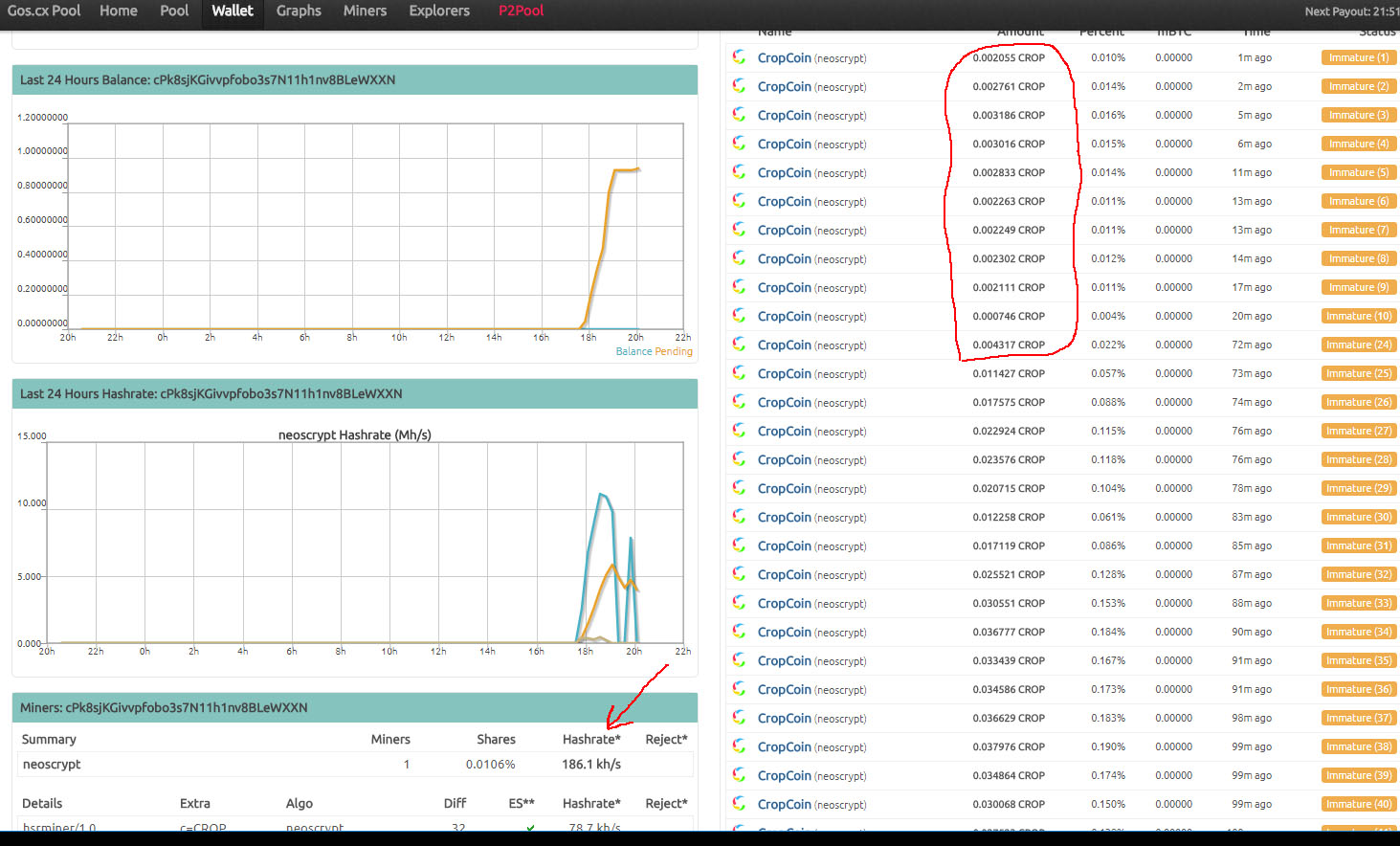
Task: Go to the Miners page
Action: [365, 11]
